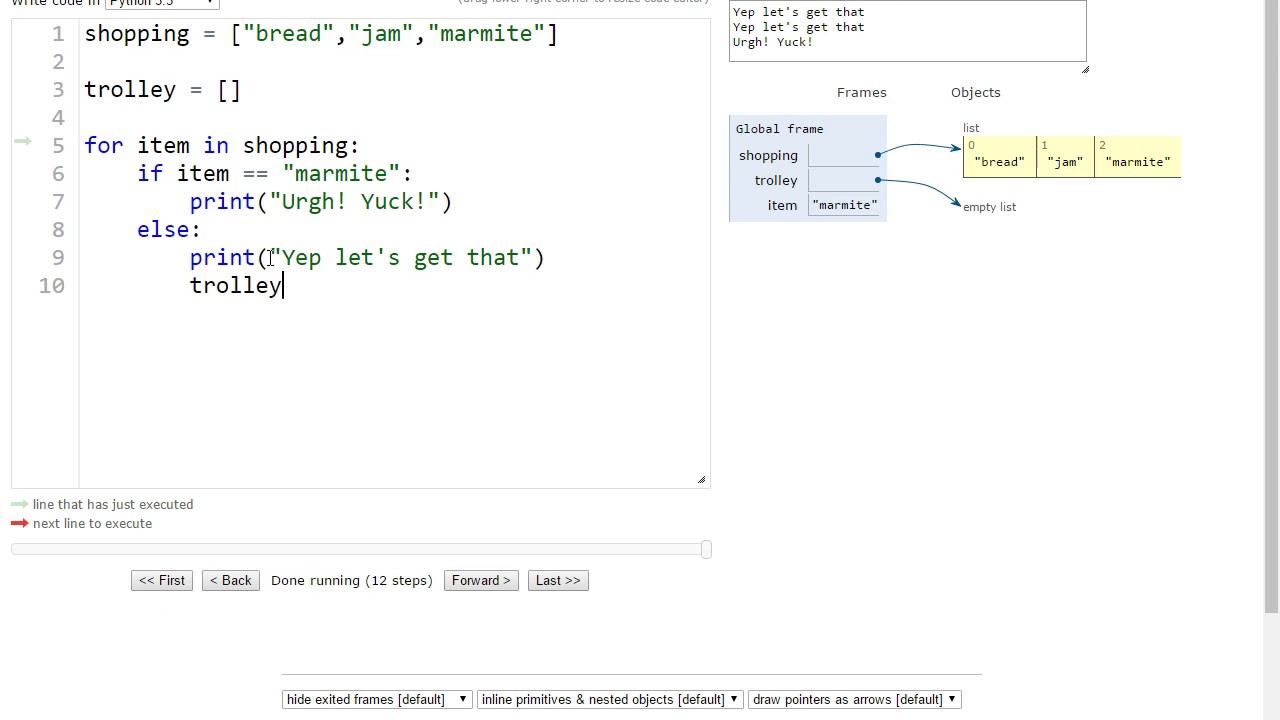1280x720 pixels.
Task: Click the program output text box
Action: tap(907, 30)
